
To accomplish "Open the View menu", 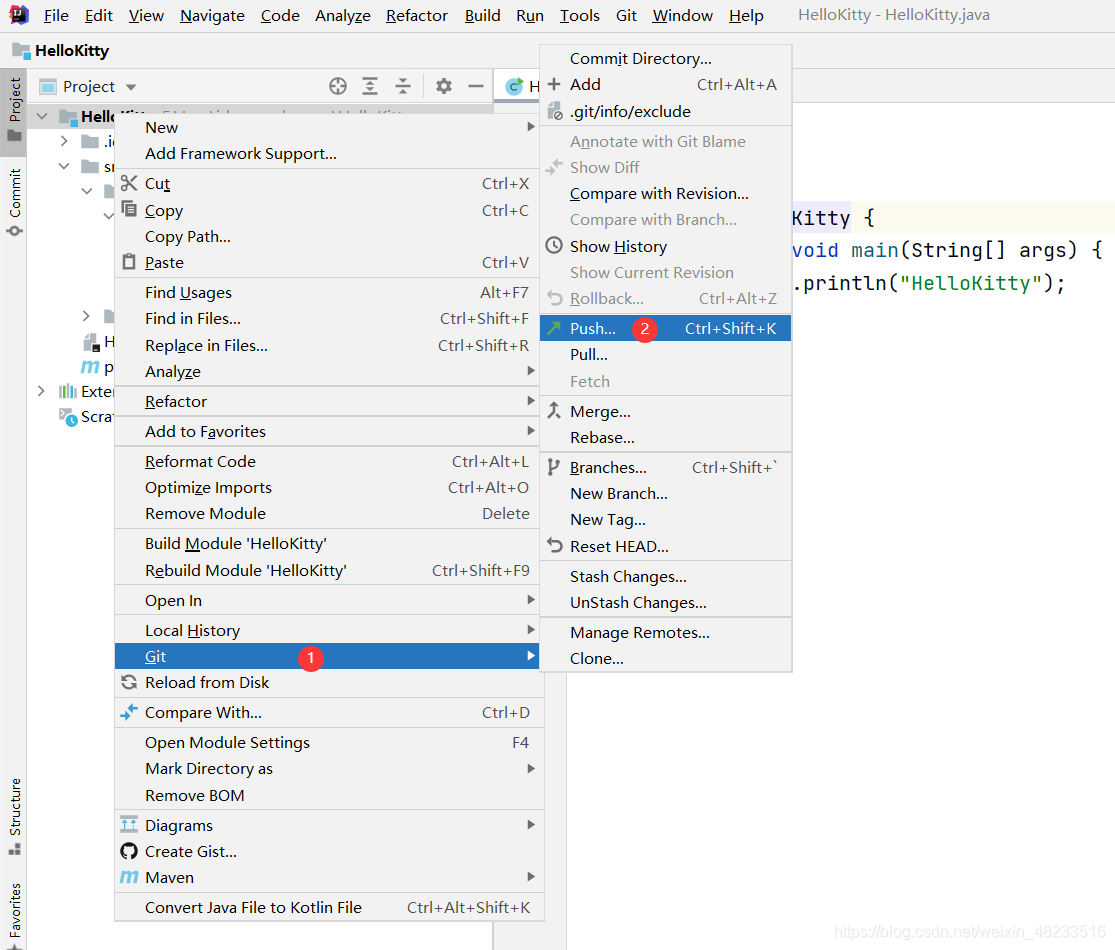I will pyautogui.click(x=146, y=16).
